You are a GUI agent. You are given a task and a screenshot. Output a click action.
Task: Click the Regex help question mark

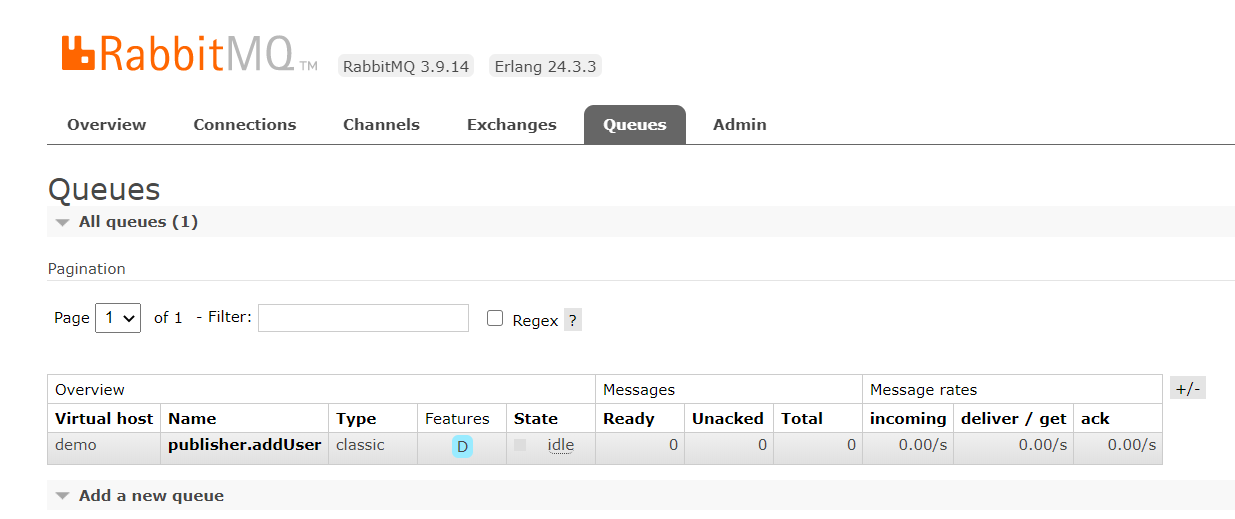572,320
